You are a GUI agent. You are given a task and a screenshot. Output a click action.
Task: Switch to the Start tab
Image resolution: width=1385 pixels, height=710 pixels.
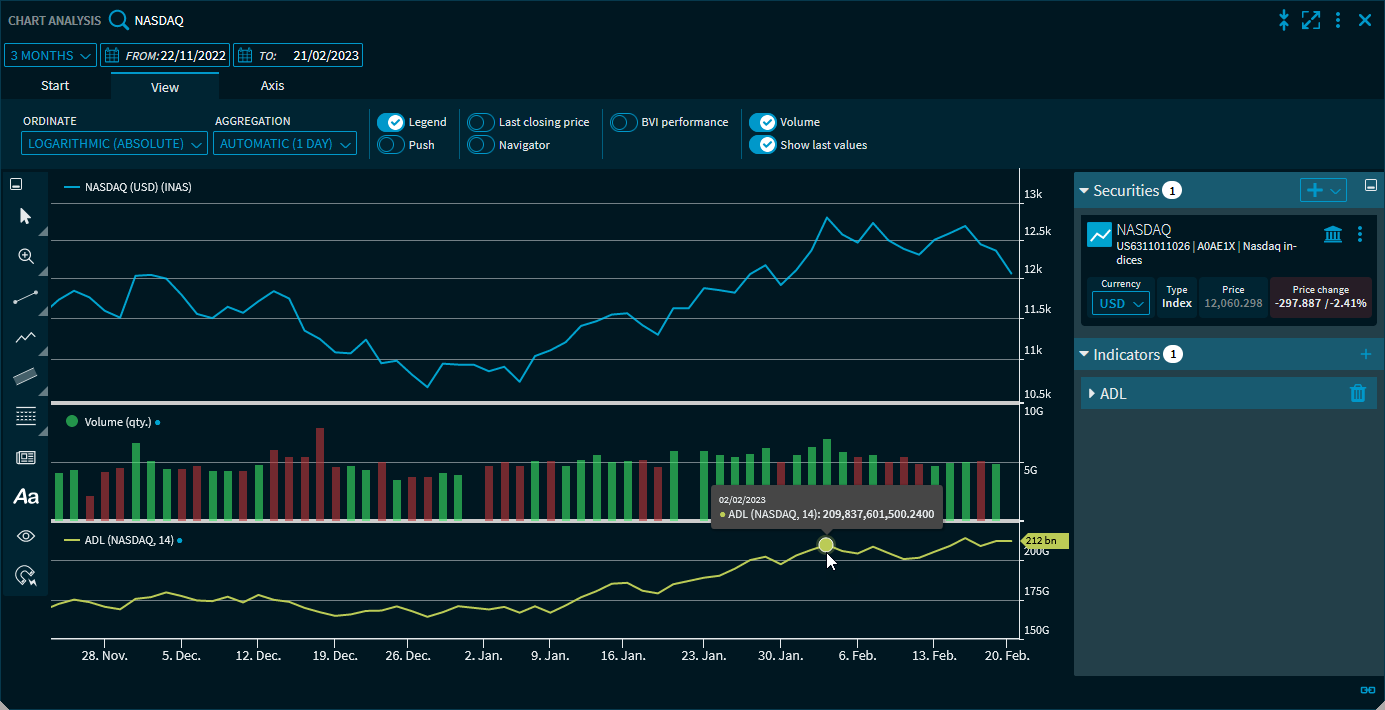coord(55,86)
